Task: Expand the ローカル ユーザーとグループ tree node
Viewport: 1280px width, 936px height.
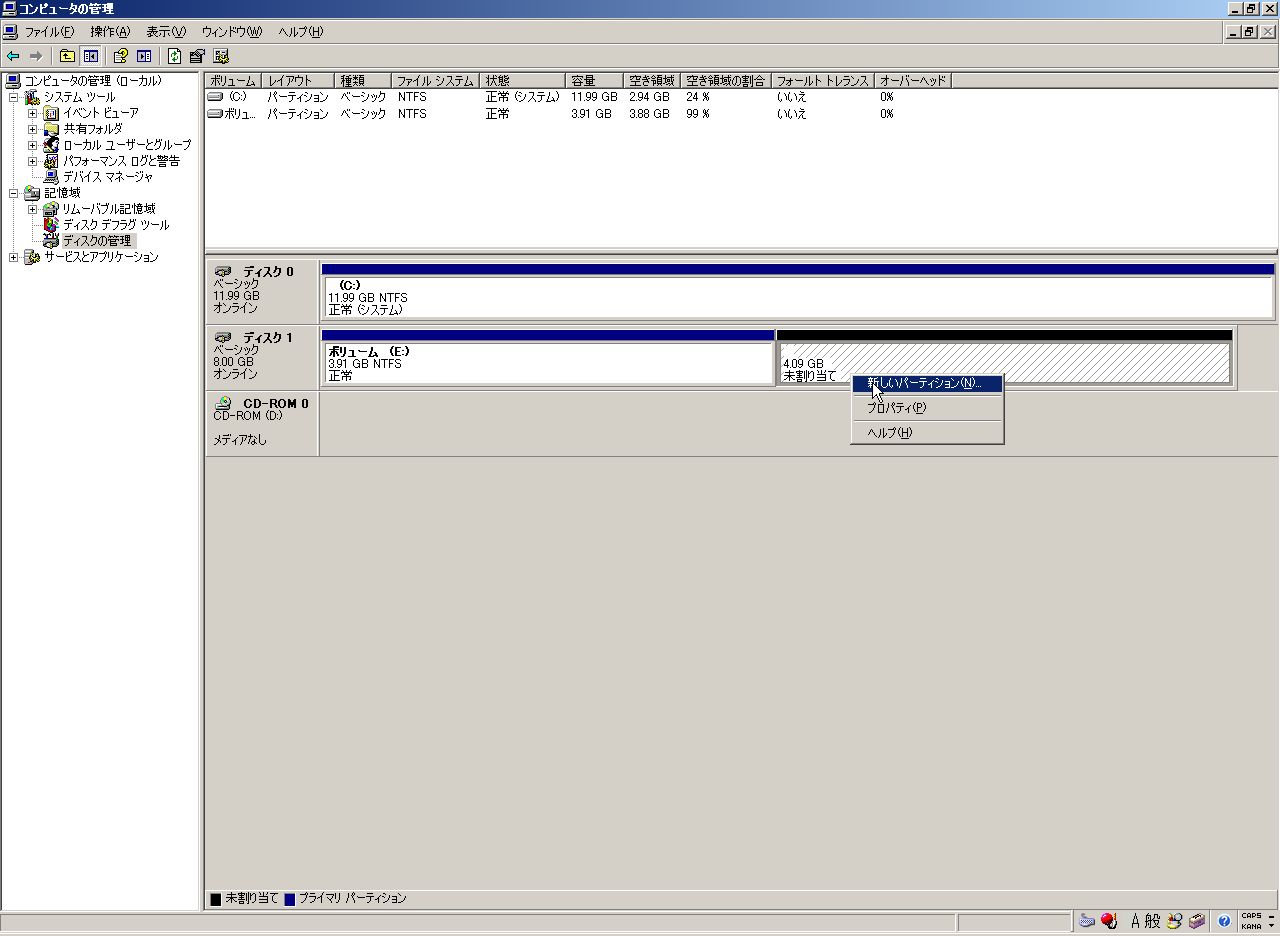Action: tap(32, 145)
